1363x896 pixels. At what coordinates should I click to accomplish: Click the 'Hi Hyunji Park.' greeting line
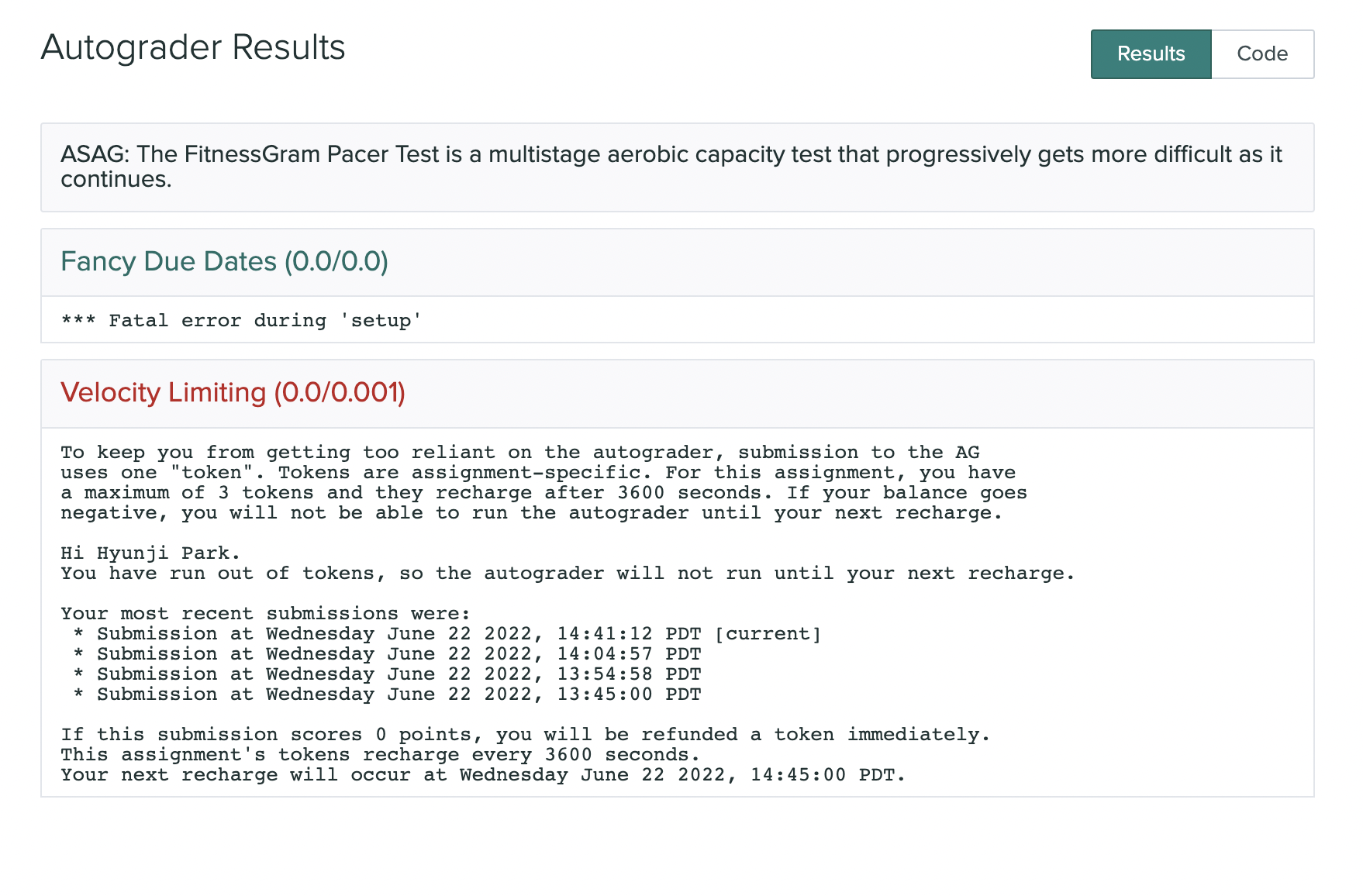tap(150, 553)
